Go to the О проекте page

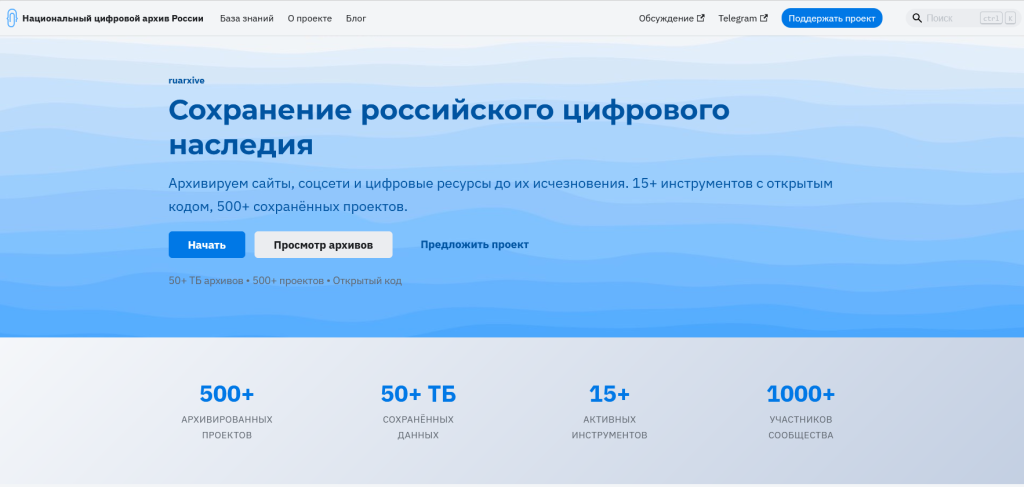[x=310, y=18]
